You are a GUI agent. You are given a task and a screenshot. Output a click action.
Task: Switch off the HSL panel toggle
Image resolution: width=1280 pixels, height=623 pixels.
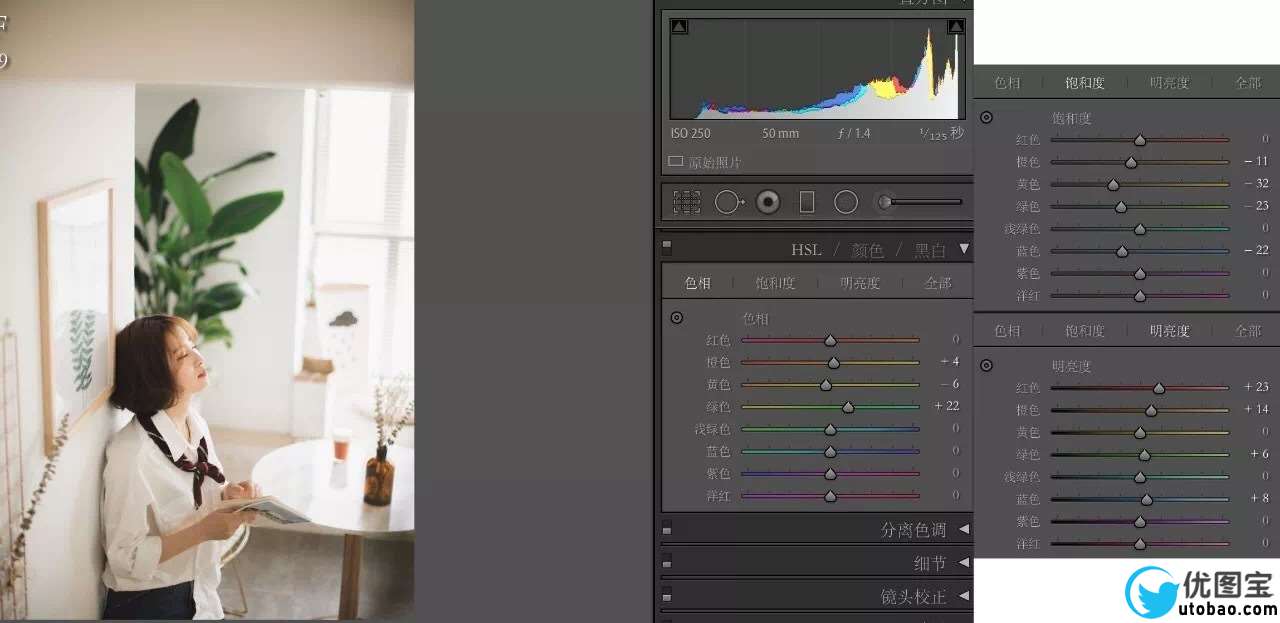coord(667,246)
